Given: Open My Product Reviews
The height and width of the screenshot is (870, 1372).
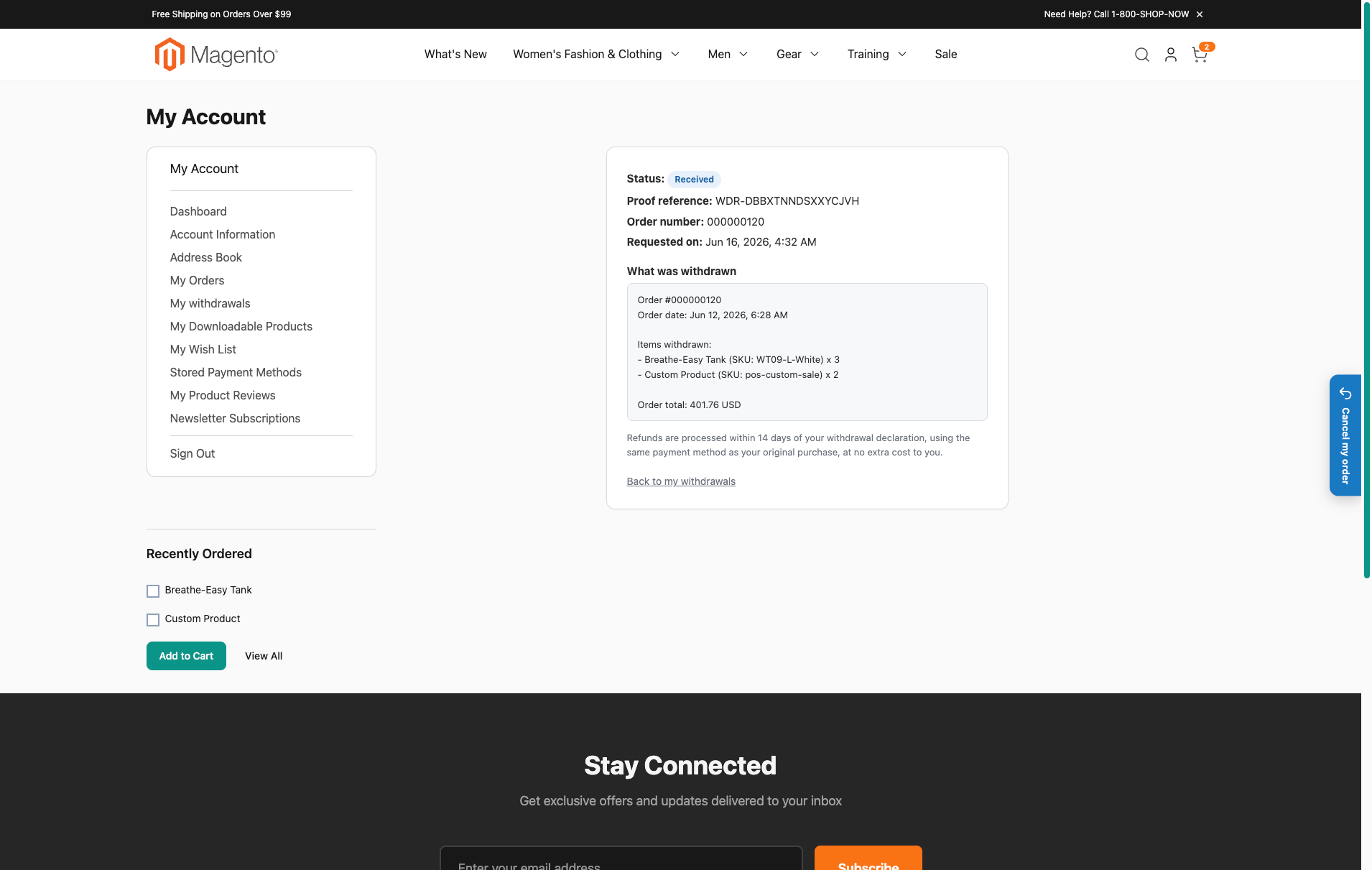Looking at the screenshot, I should [223, 395].
